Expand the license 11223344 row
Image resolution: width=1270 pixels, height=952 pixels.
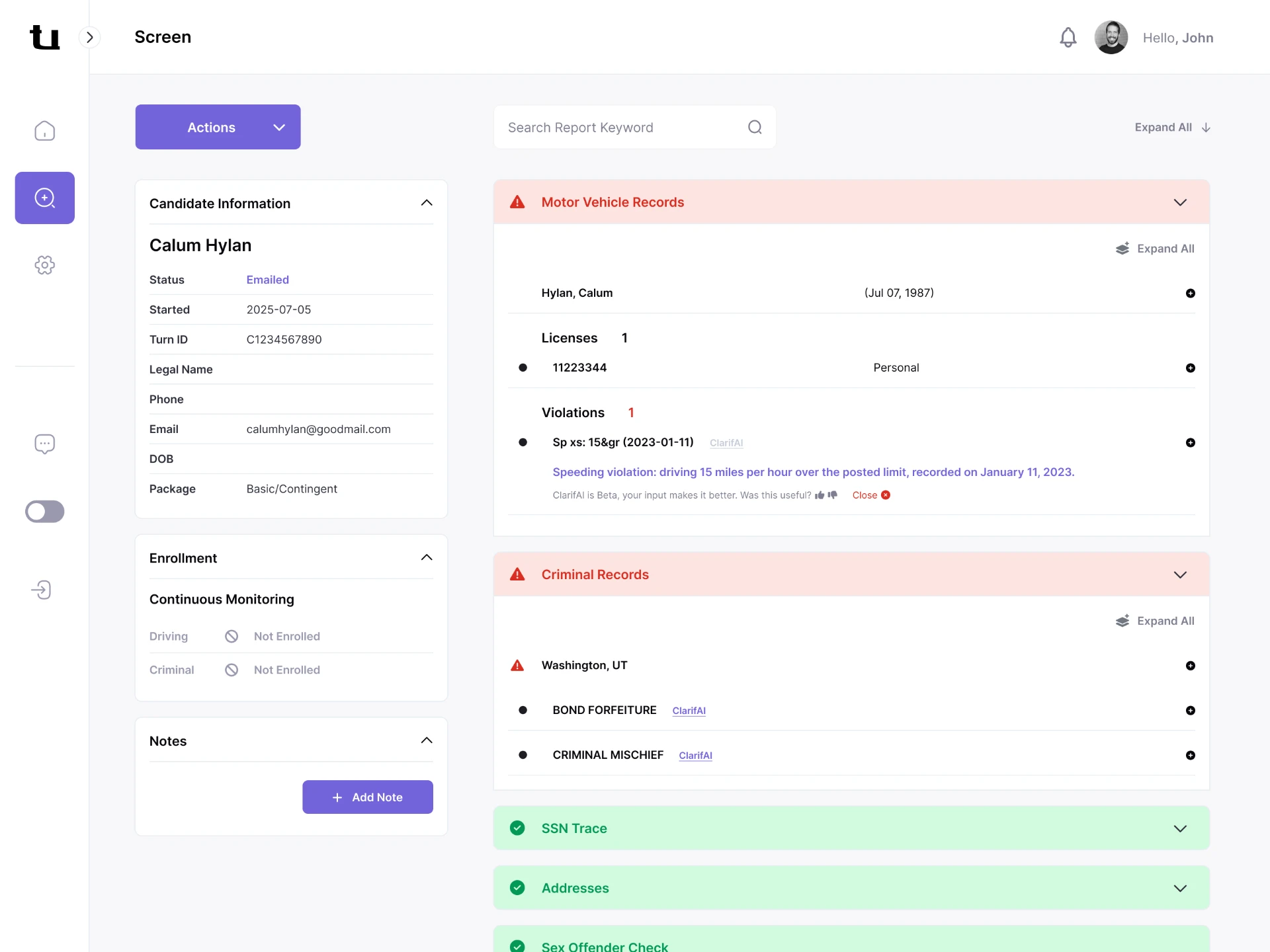pos(1190,368)
